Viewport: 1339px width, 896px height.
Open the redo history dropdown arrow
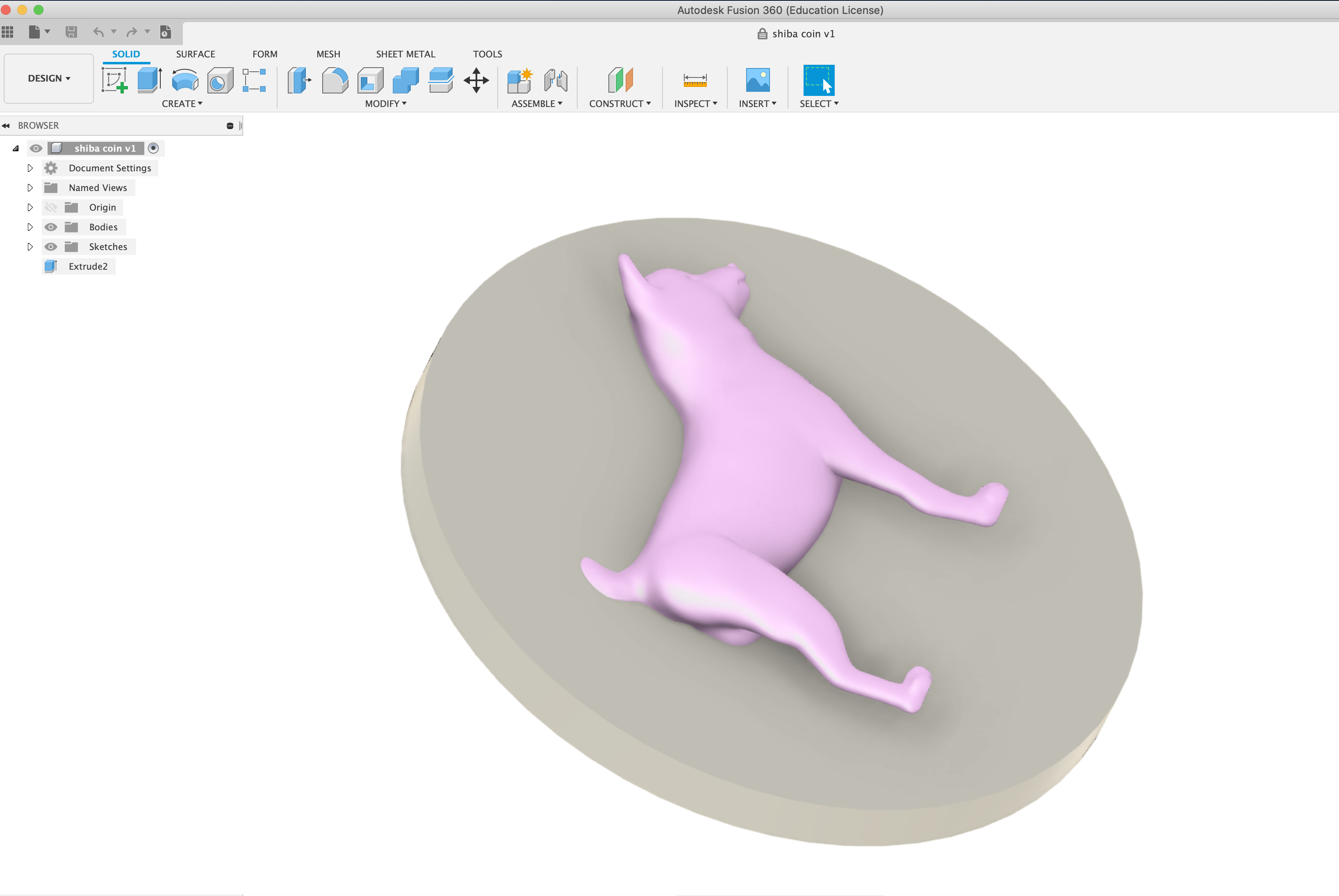click(x=148, y=32)
